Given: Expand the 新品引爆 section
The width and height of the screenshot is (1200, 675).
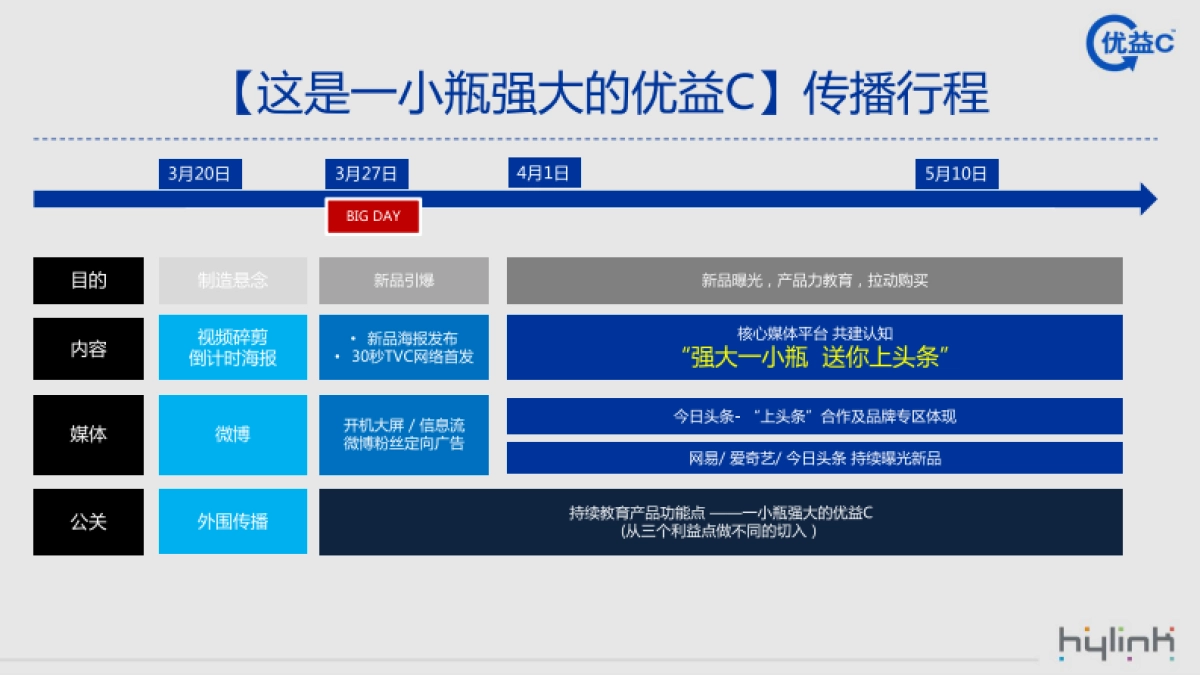Looking at the screenshot, I should (403, 280).
